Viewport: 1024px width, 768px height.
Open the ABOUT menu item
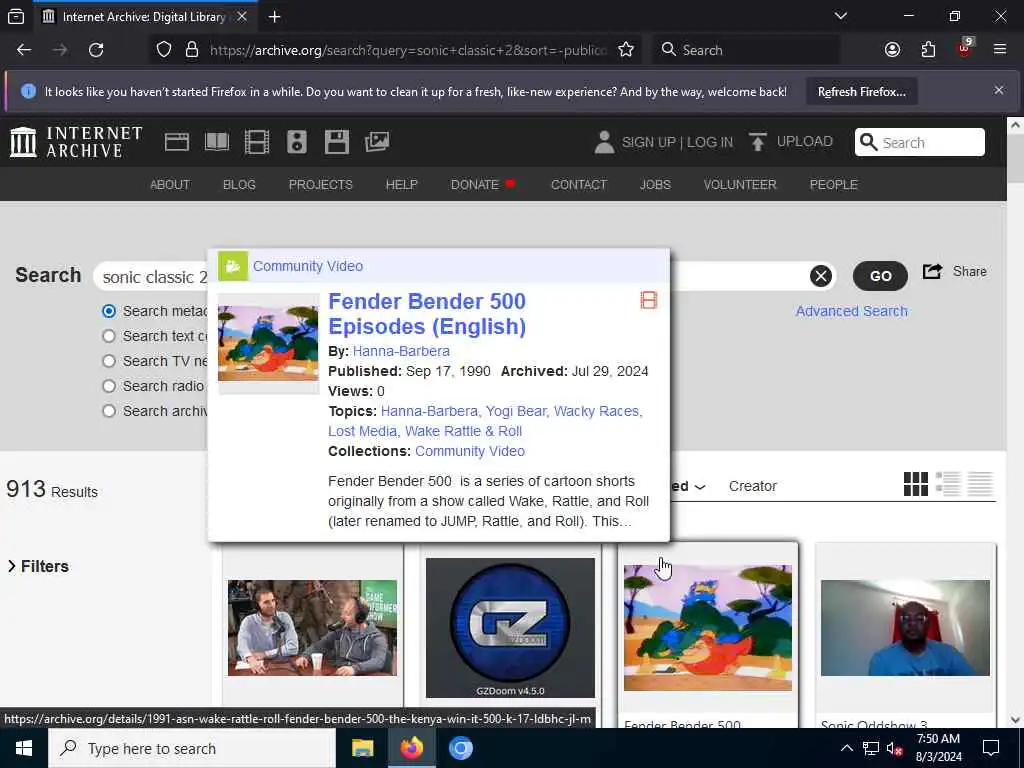tap(170, 185)
